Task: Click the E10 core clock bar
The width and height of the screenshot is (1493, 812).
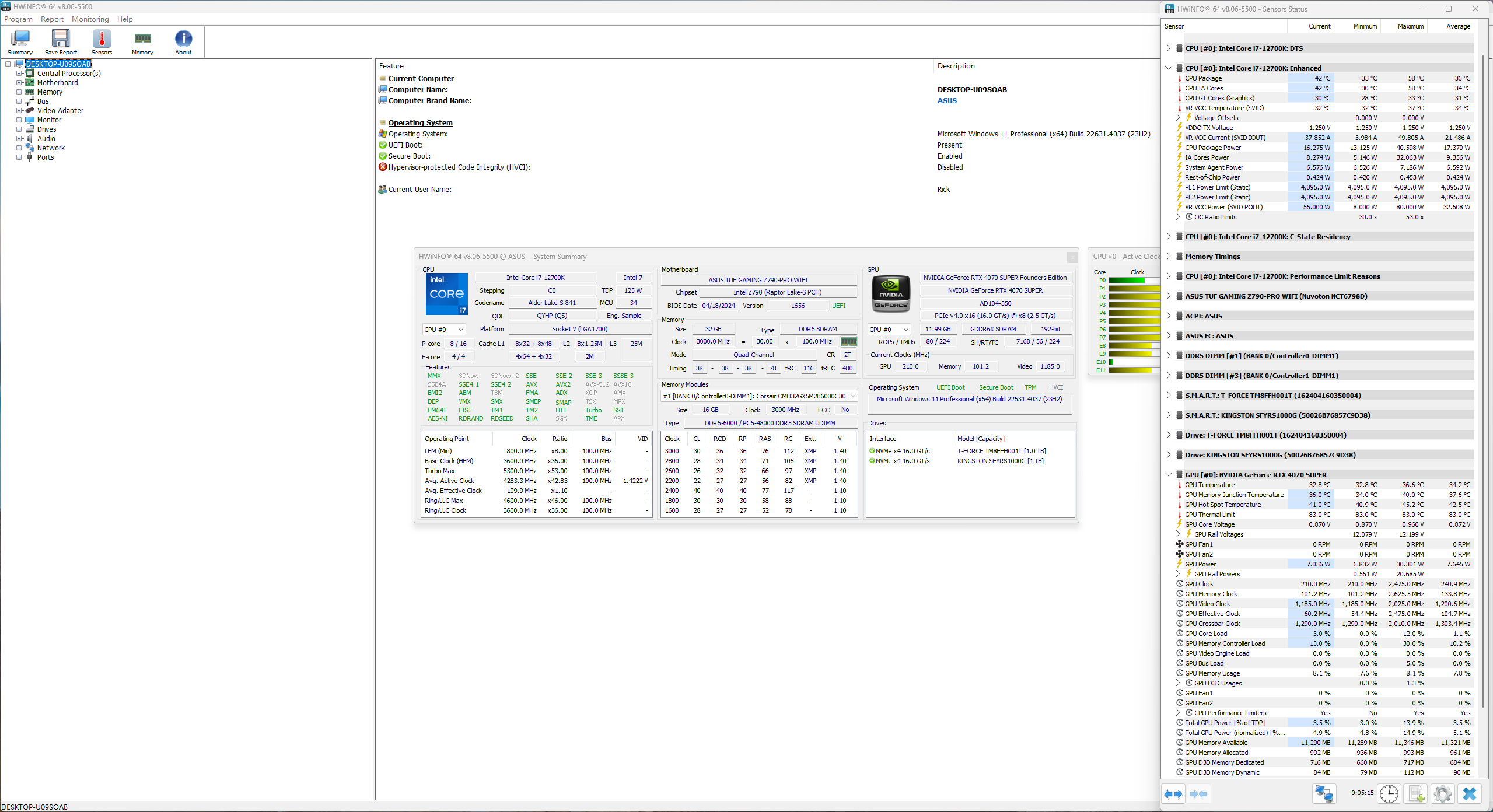Action: click(x=1134, y=362)
